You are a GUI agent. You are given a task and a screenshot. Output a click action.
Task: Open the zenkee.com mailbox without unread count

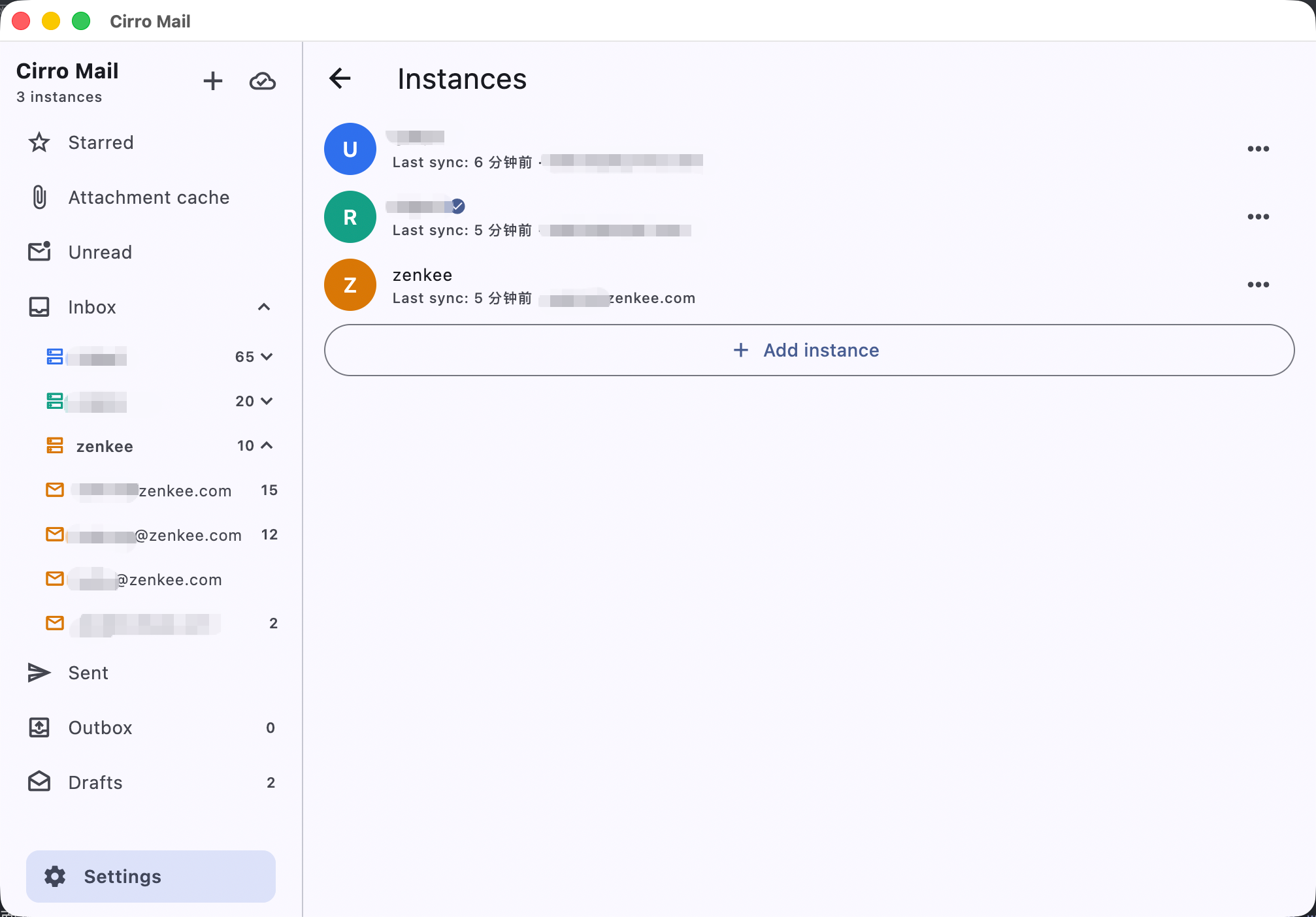tap(162, 579)
